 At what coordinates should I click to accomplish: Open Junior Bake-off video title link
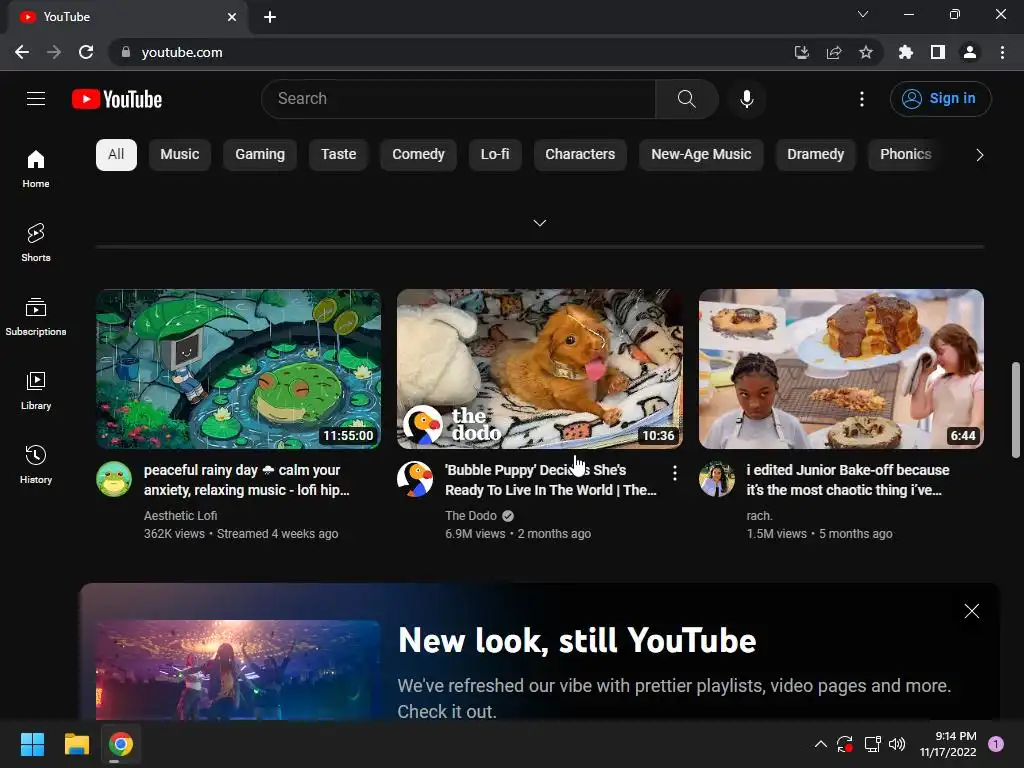tap(848, 480)
